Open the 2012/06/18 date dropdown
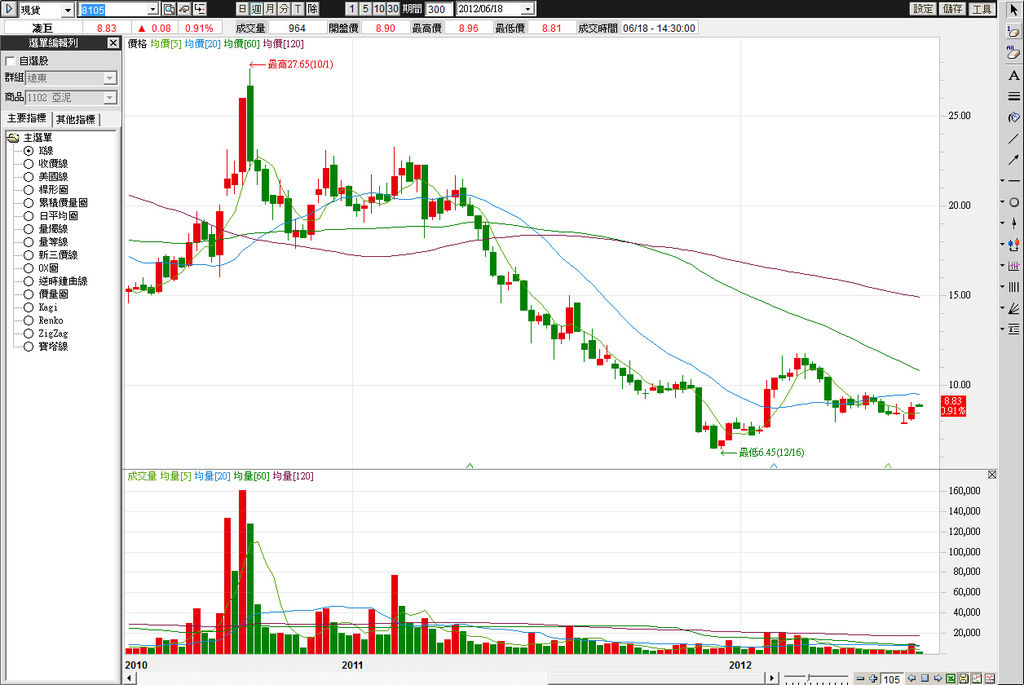Screen dimensions: 1024x685 (528, 9)
